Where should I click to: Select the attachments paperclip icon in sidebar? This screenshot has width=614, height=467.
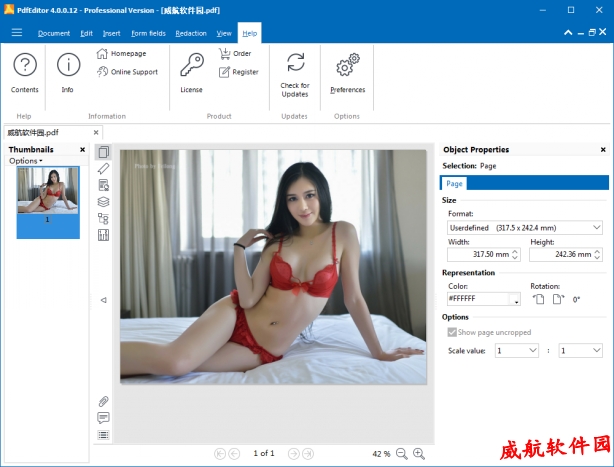[103, 401]
